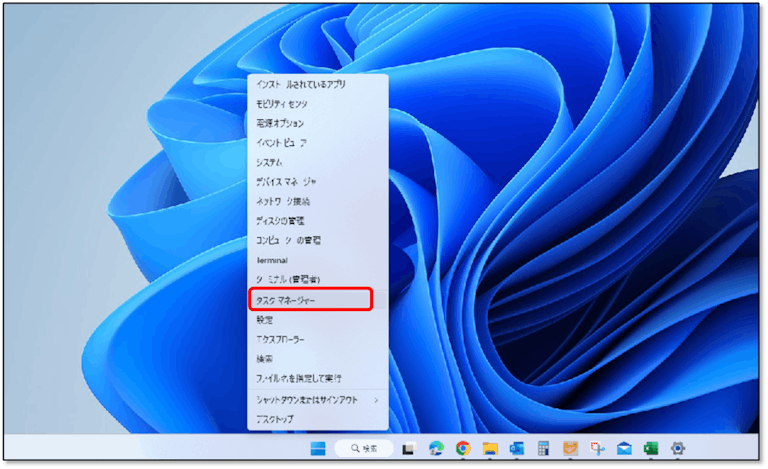Image resolution: width=768 pixels, height=469 pixels.
Task: Select インストールされているアプリ from the menu
Action: [x=318, y=84]
